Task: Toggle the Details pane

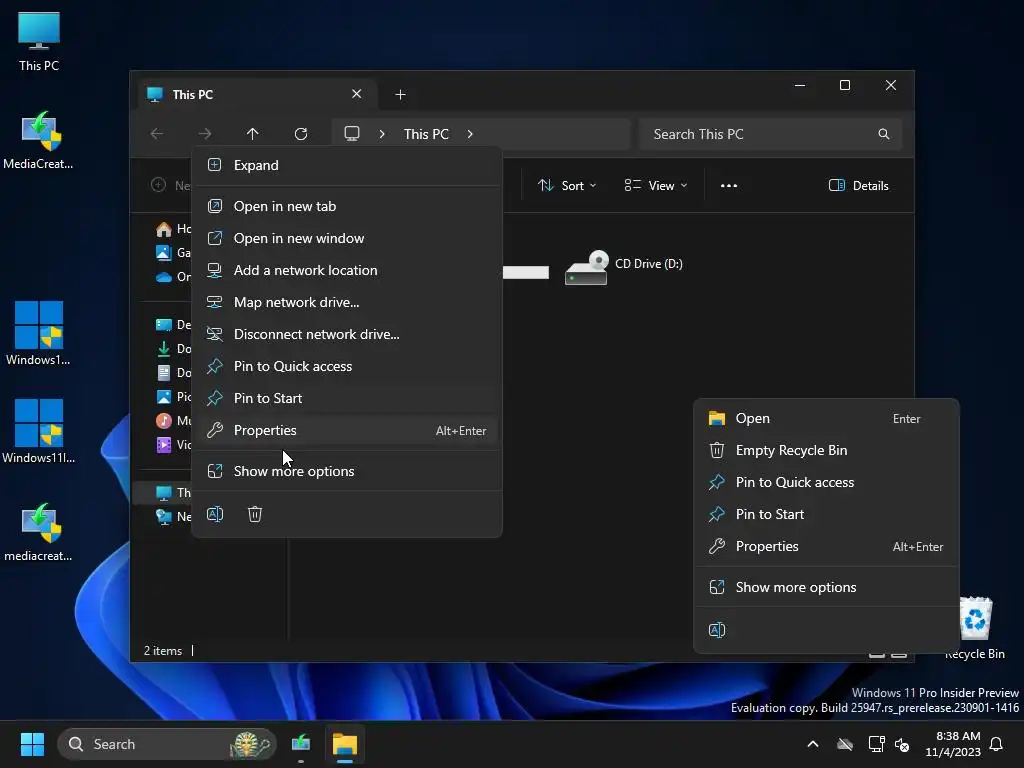Action: pyautogui.click(x=859, y=186)
